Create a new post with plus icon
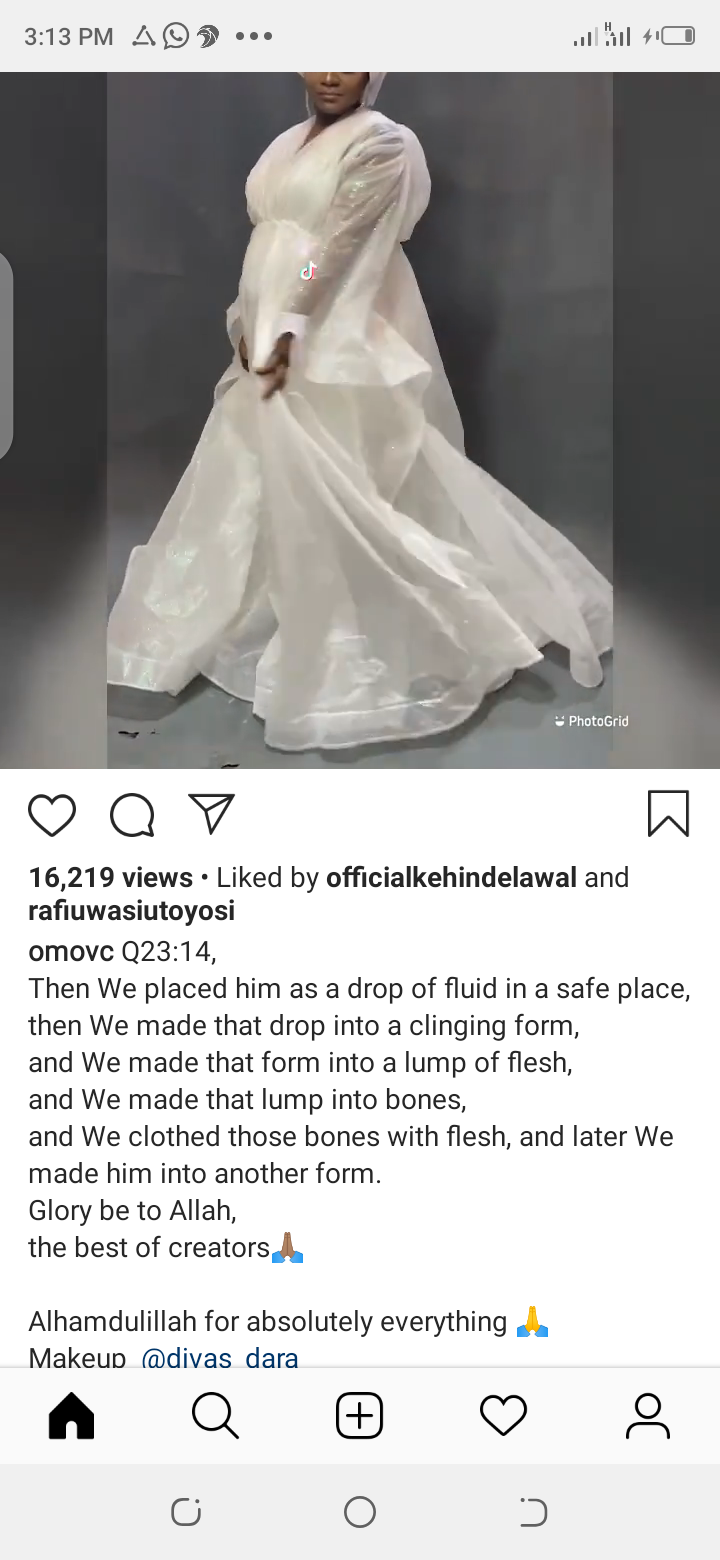720x1560 pixels. click(360, 1416)
